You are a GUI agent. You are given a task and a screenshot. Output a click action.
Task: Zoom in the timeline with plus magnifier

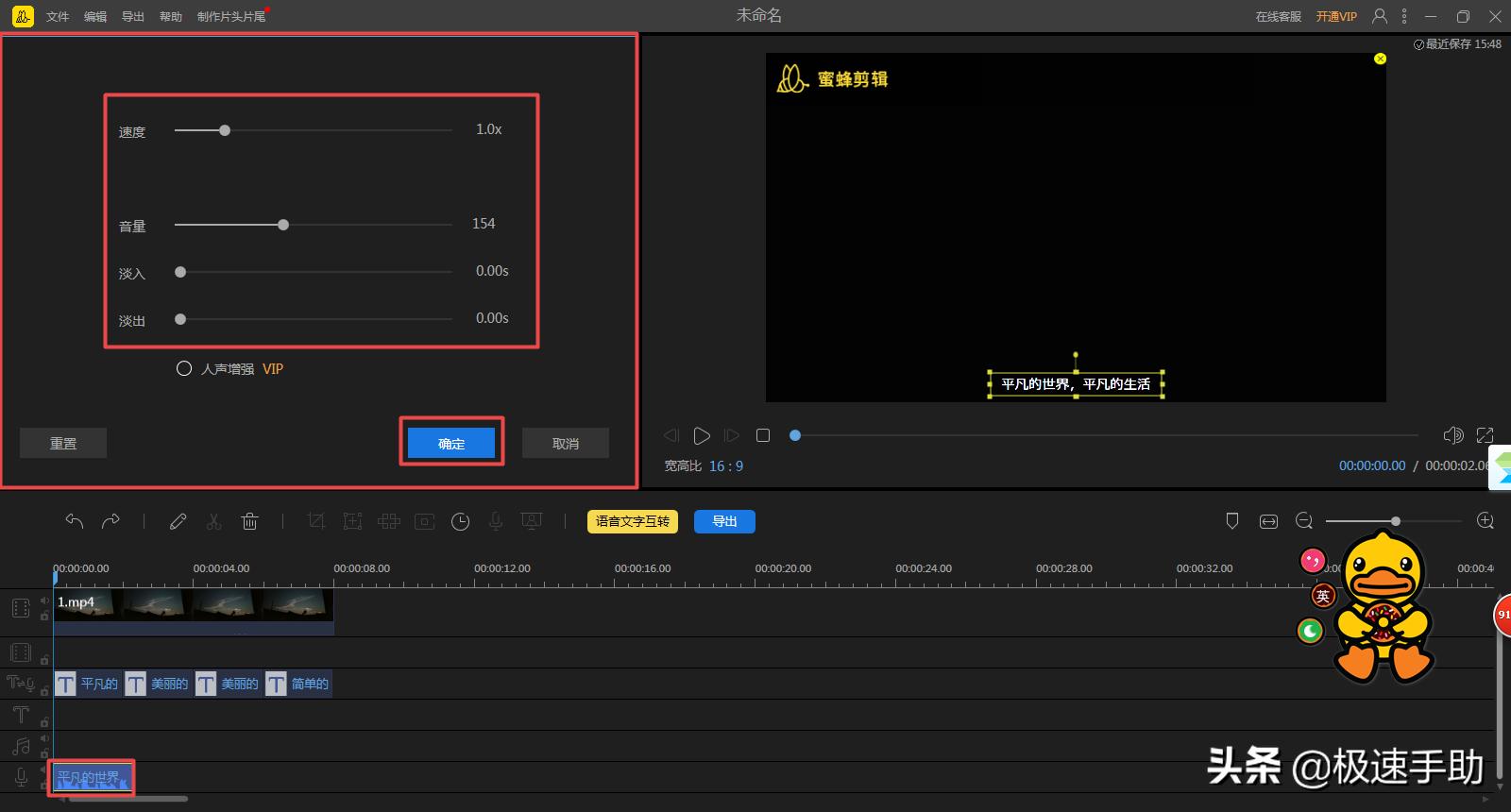click(x=1485, y=521)
